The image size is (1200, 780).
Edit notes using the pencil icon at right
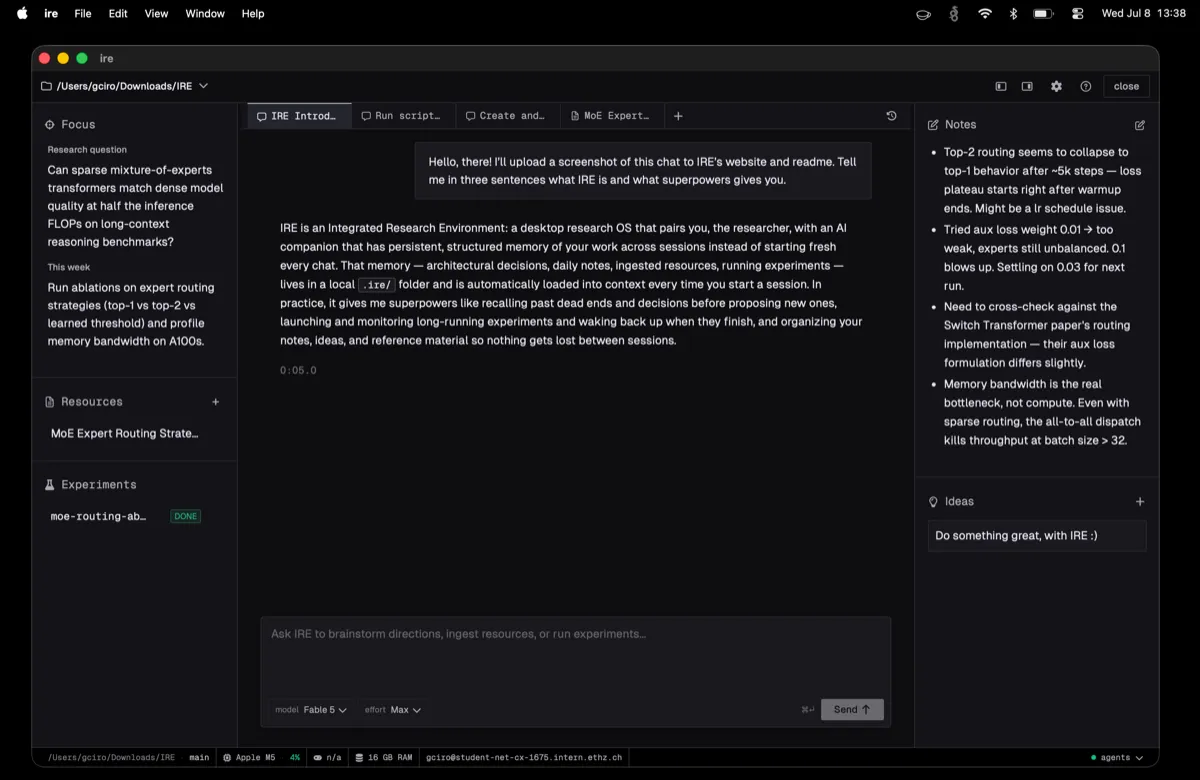click(1140, 125)
